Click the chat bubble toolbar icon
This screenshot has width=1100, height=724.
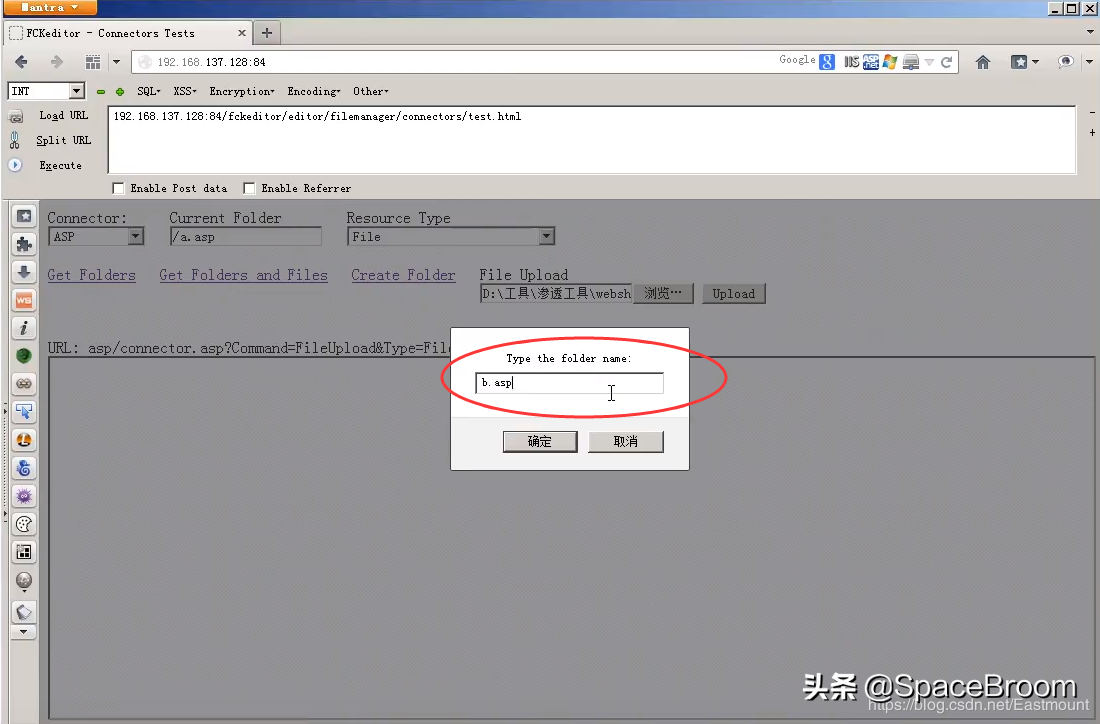point(1066,62)
